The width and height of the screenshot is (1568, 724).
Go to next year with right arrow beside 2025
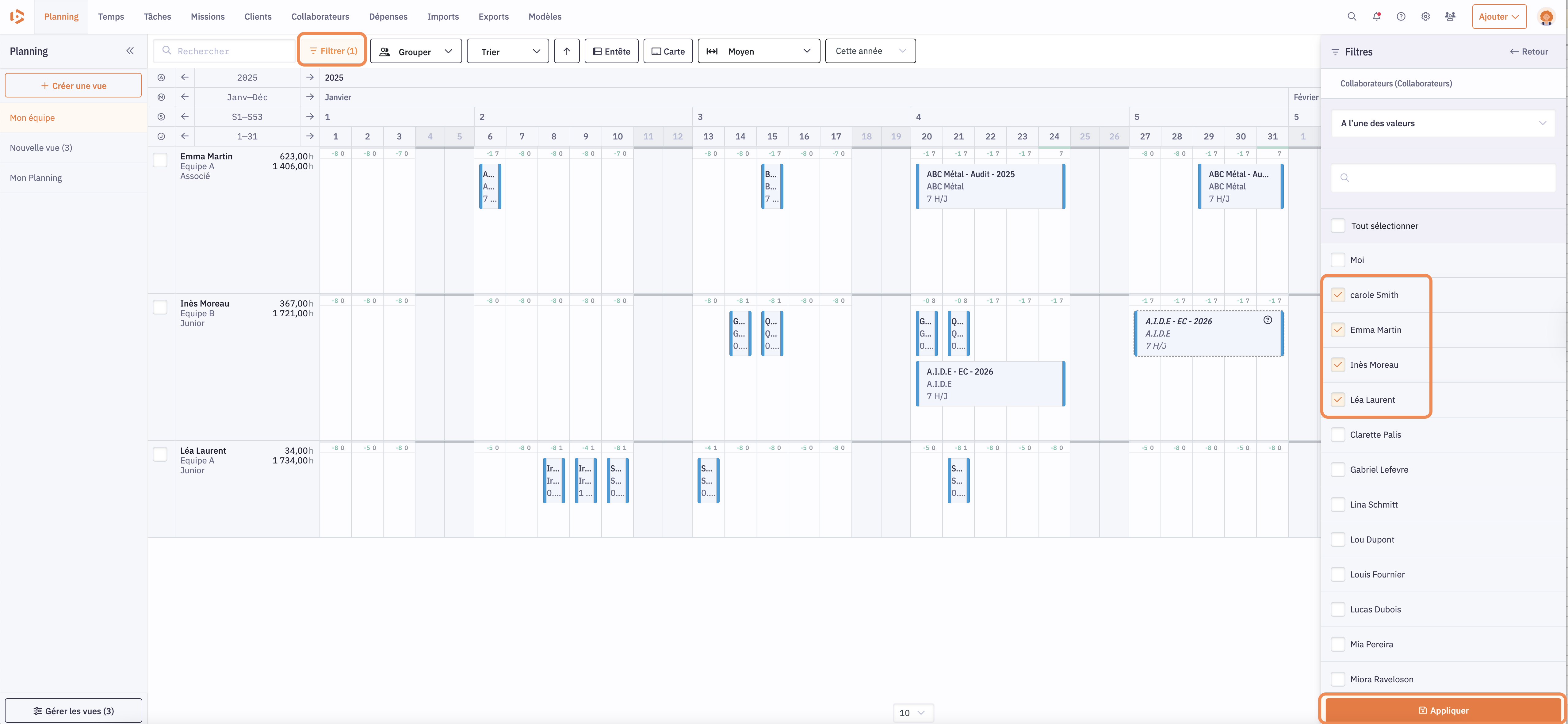coord(310,77)
